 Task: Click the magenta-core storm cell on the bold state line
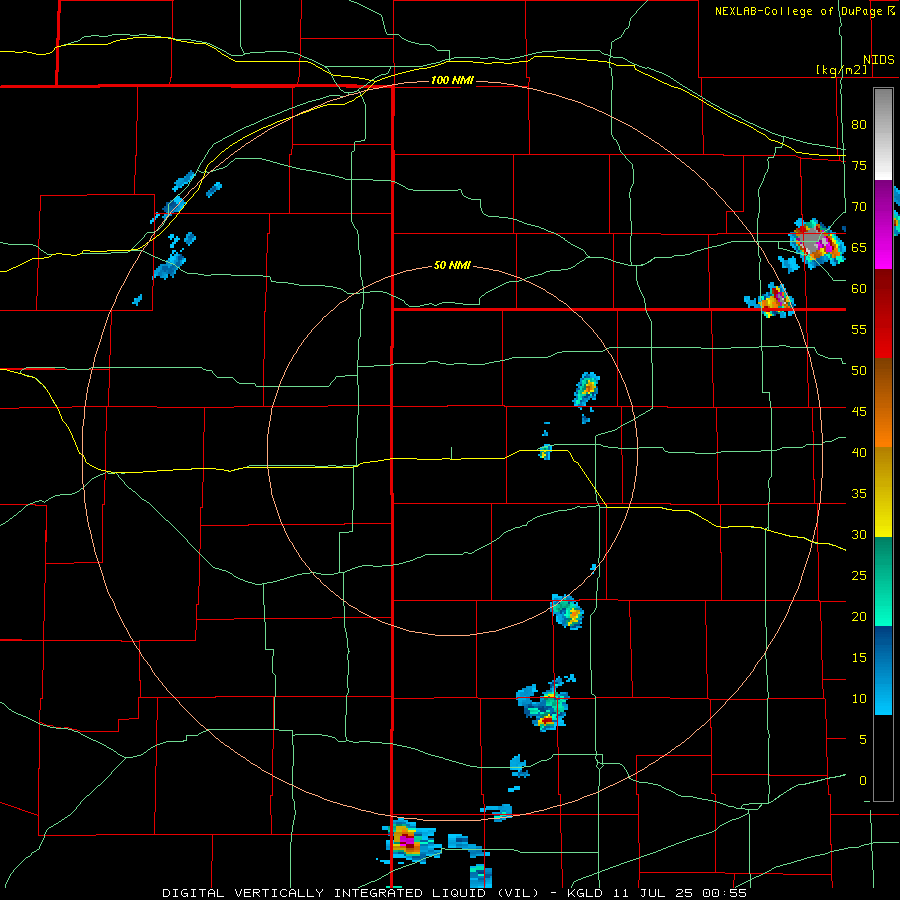click(x=408, y=840)
